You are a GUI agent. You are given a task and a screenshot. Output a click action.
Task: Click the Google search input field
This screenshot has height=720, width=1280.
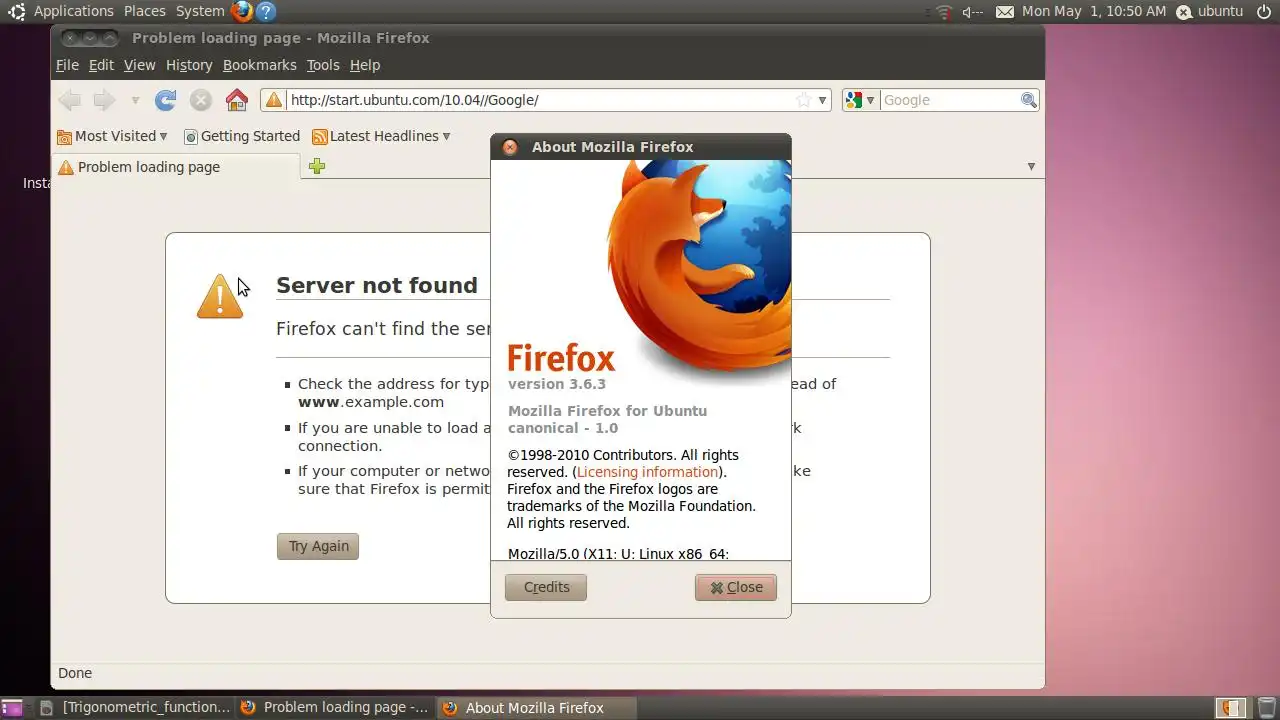[949, 100]
